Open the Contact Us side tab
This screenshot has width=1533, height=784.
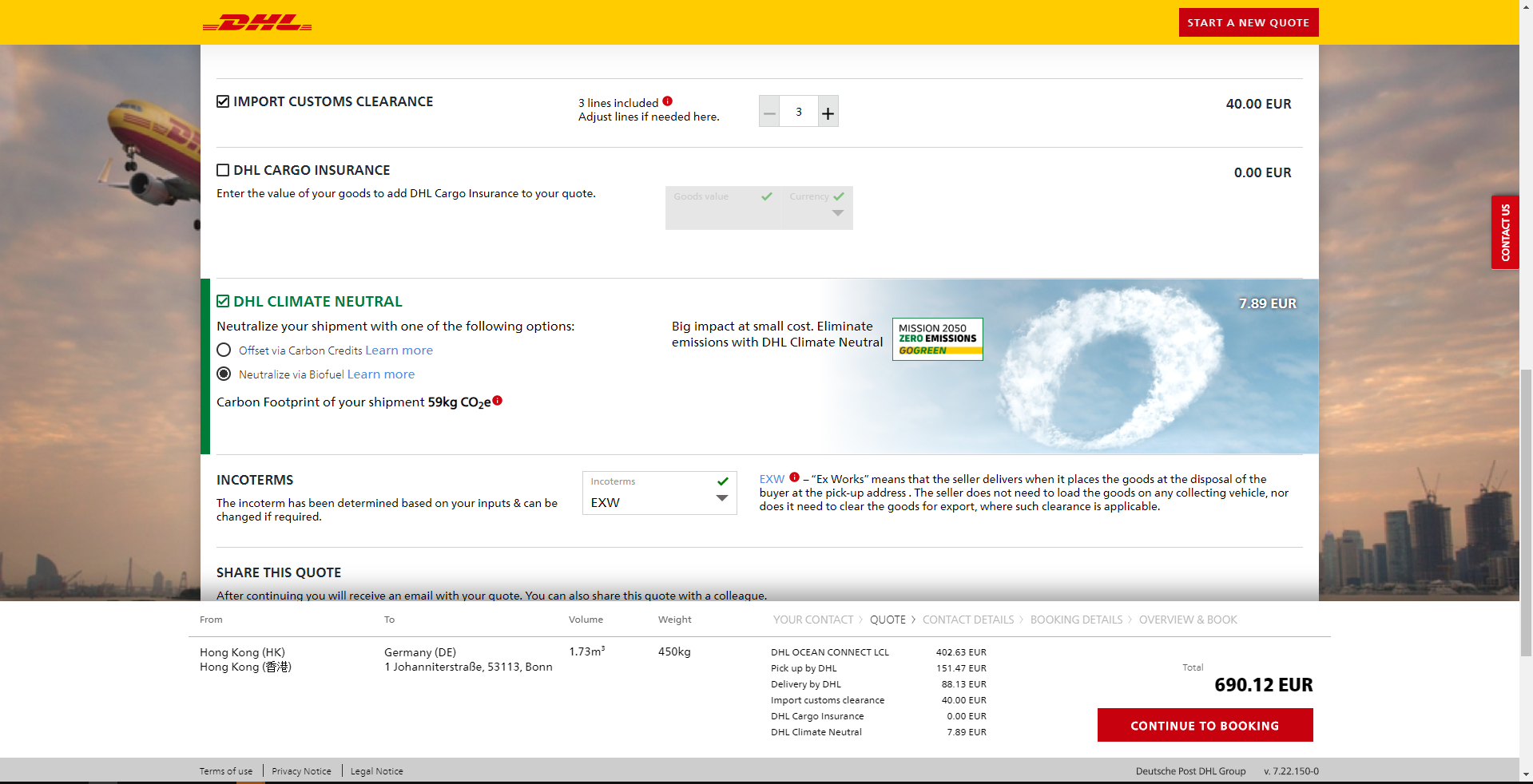pyautogui.click(x=1505, y=232)
